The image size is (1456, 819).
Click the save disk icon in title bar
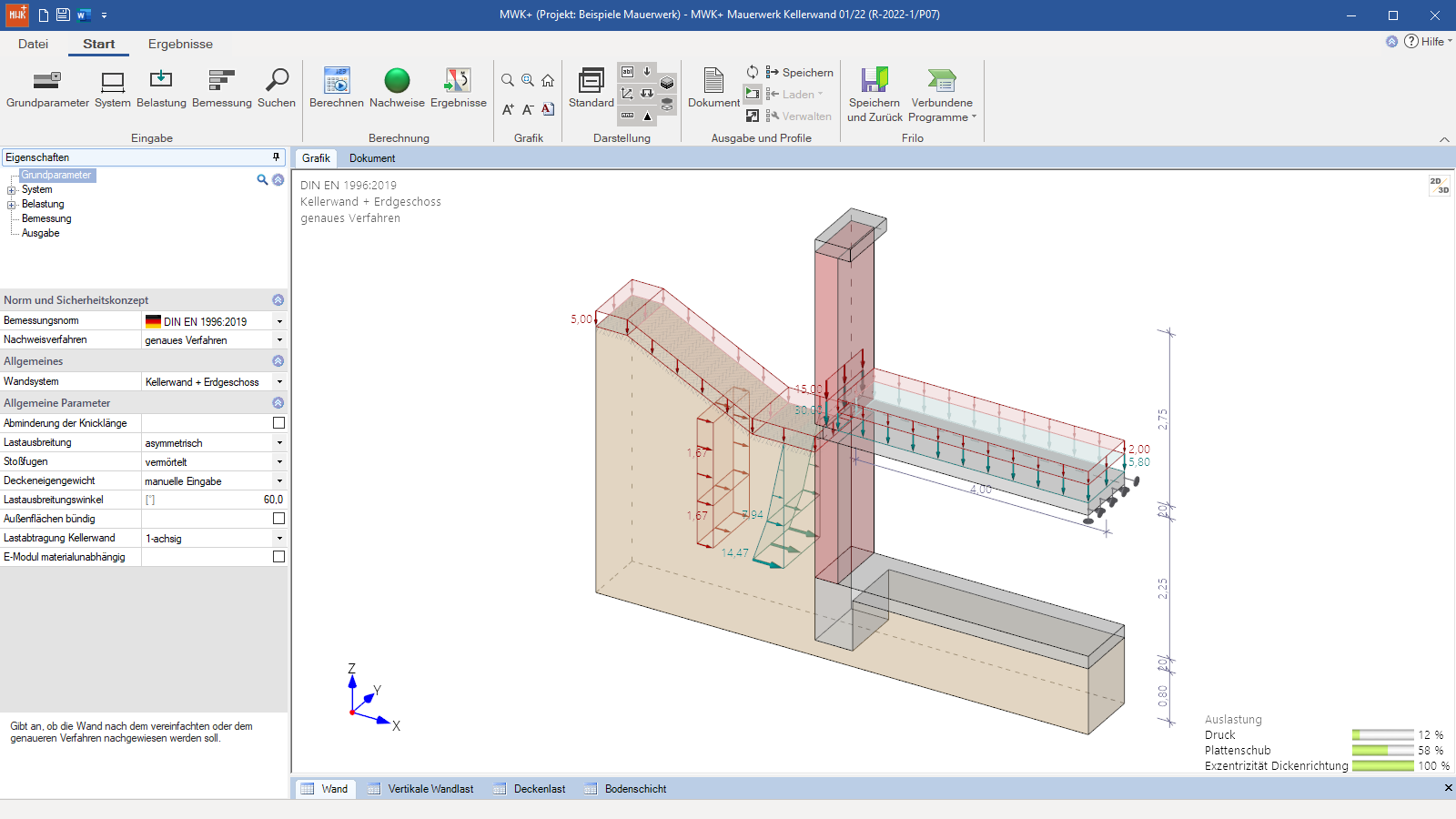click(63, 15)
